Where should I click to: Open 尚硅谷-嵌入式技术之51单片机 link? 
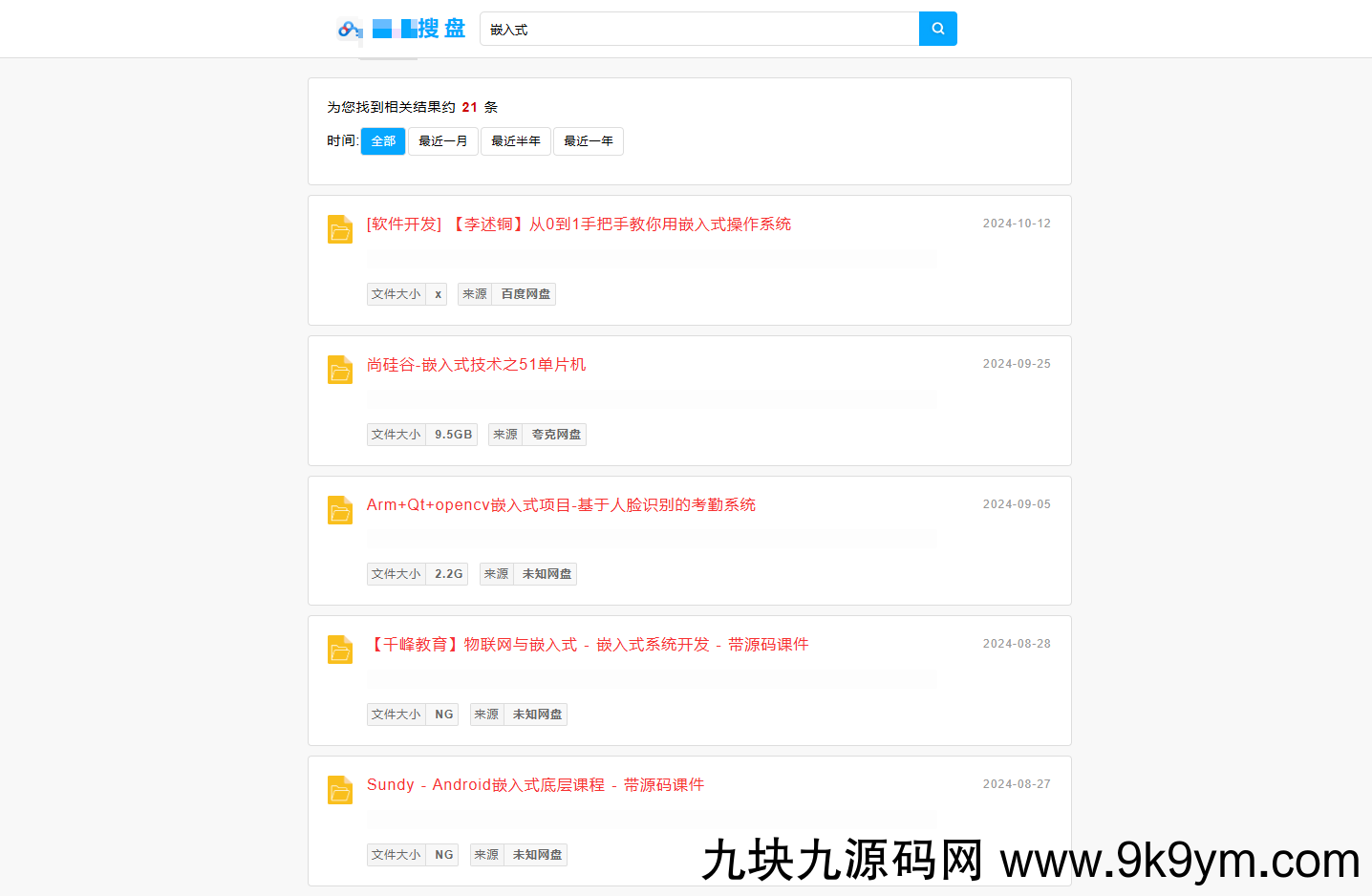click(476, 365)
